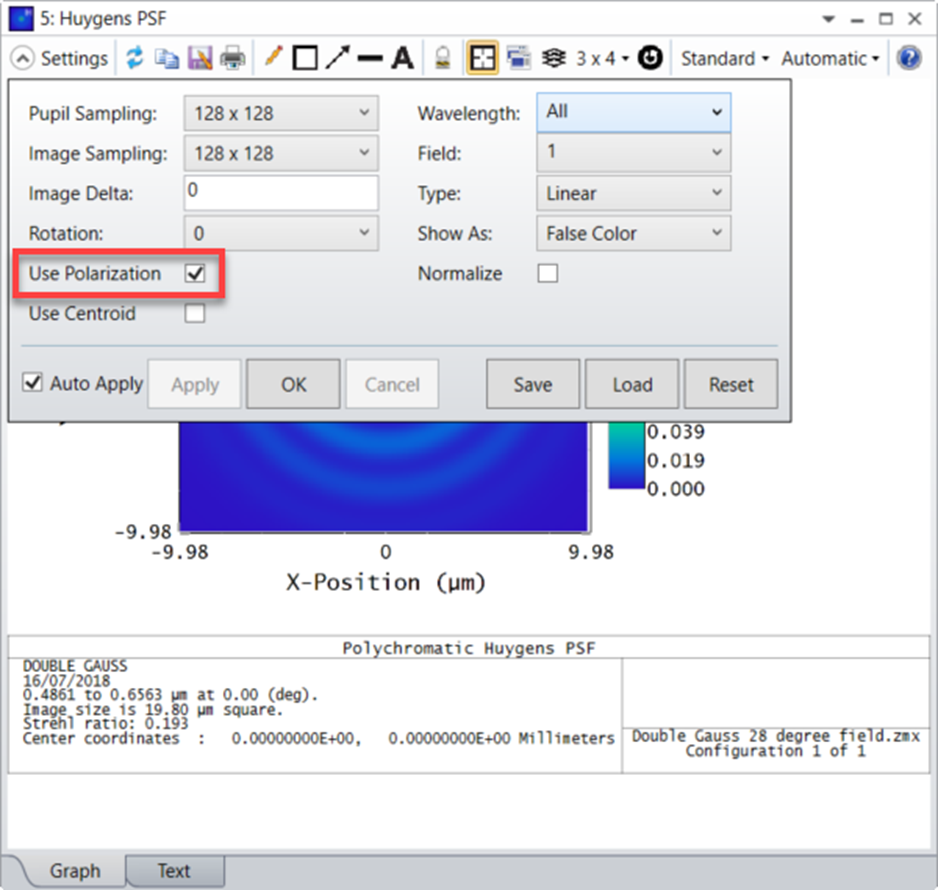Expand the Show As false color dropdown
The image size is (938, 890).
click(x=633, y=233)
